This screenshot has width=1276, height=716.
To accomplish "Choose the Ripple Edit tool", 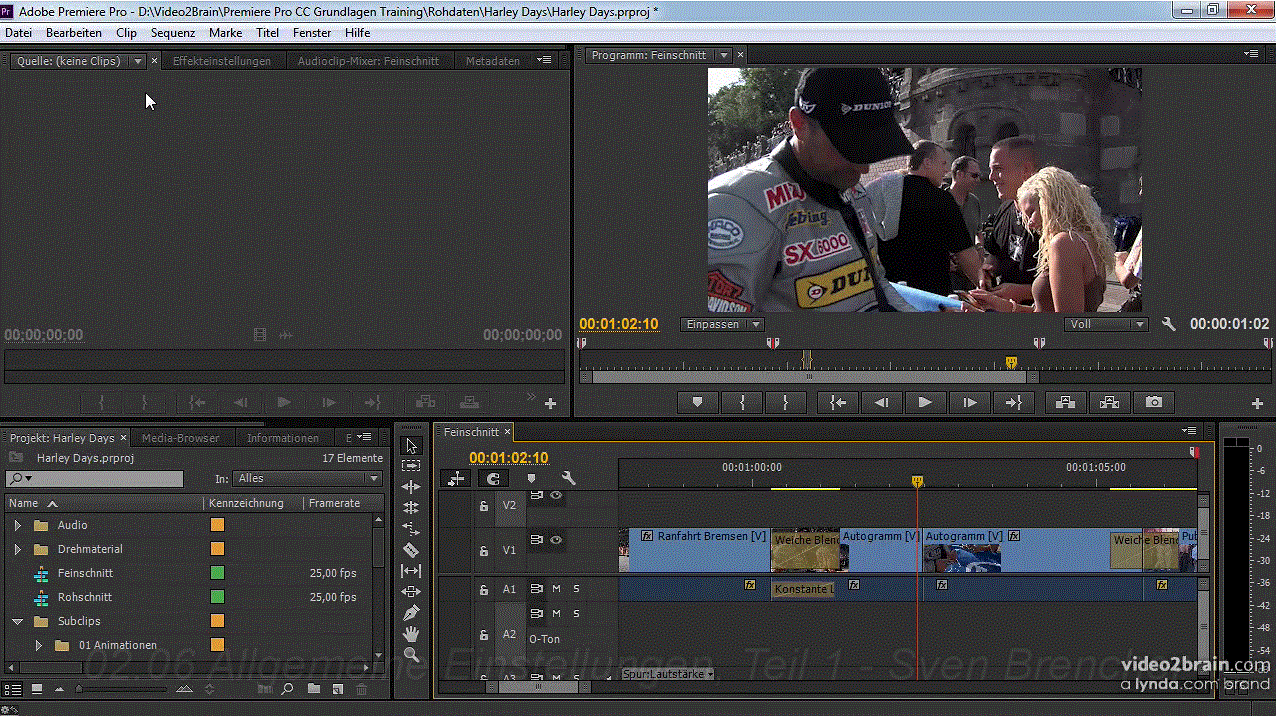I will 411,487.
